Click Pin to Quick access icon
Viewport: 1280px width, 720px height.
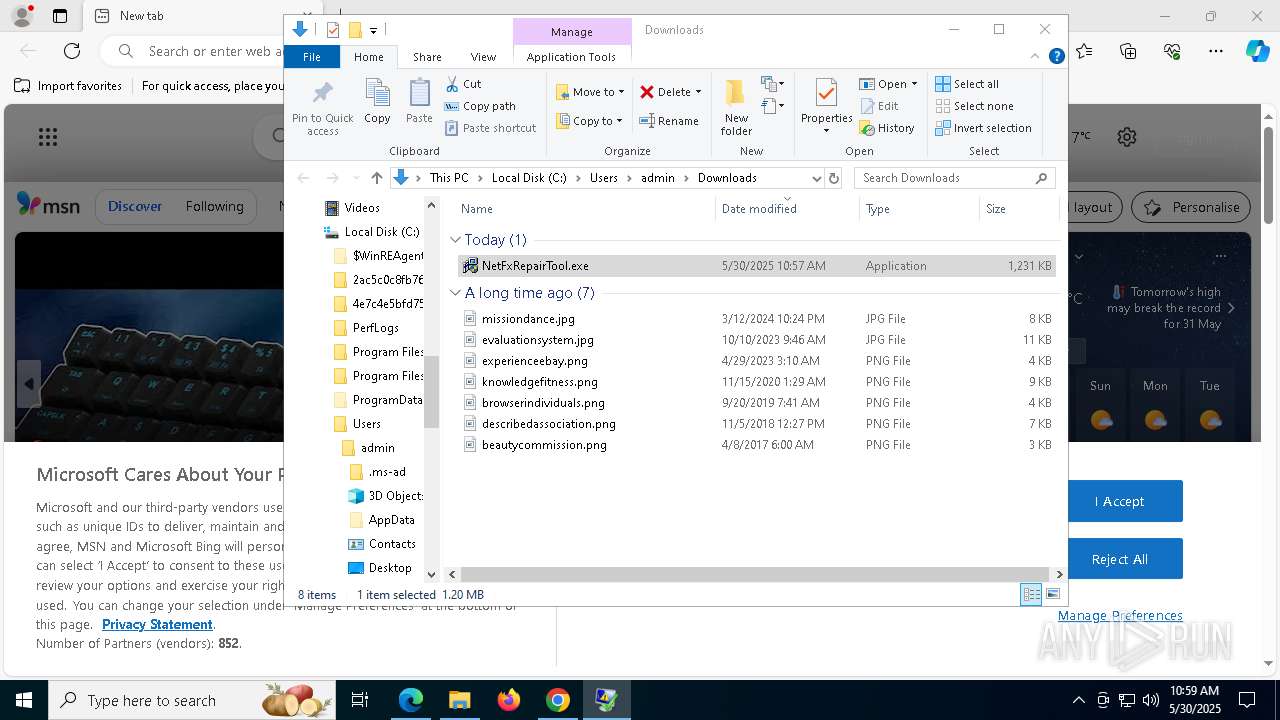pos(322,108)
